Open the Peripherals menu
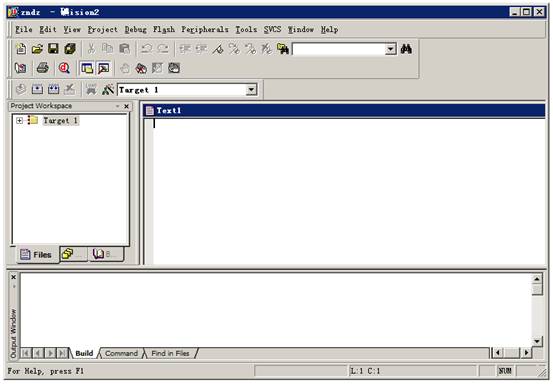The width and height of the screenshot is (553, 385). tap(205, 29)
